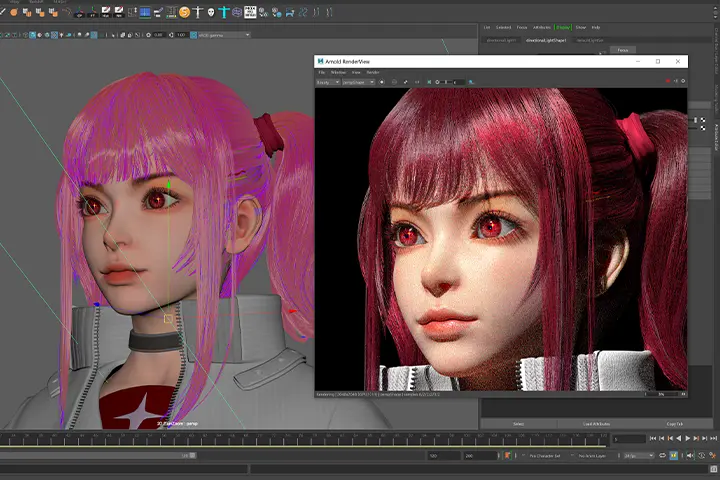Click the Focus button in Attribute Editor
The image size is (720, 480).
tap(623, 50)
